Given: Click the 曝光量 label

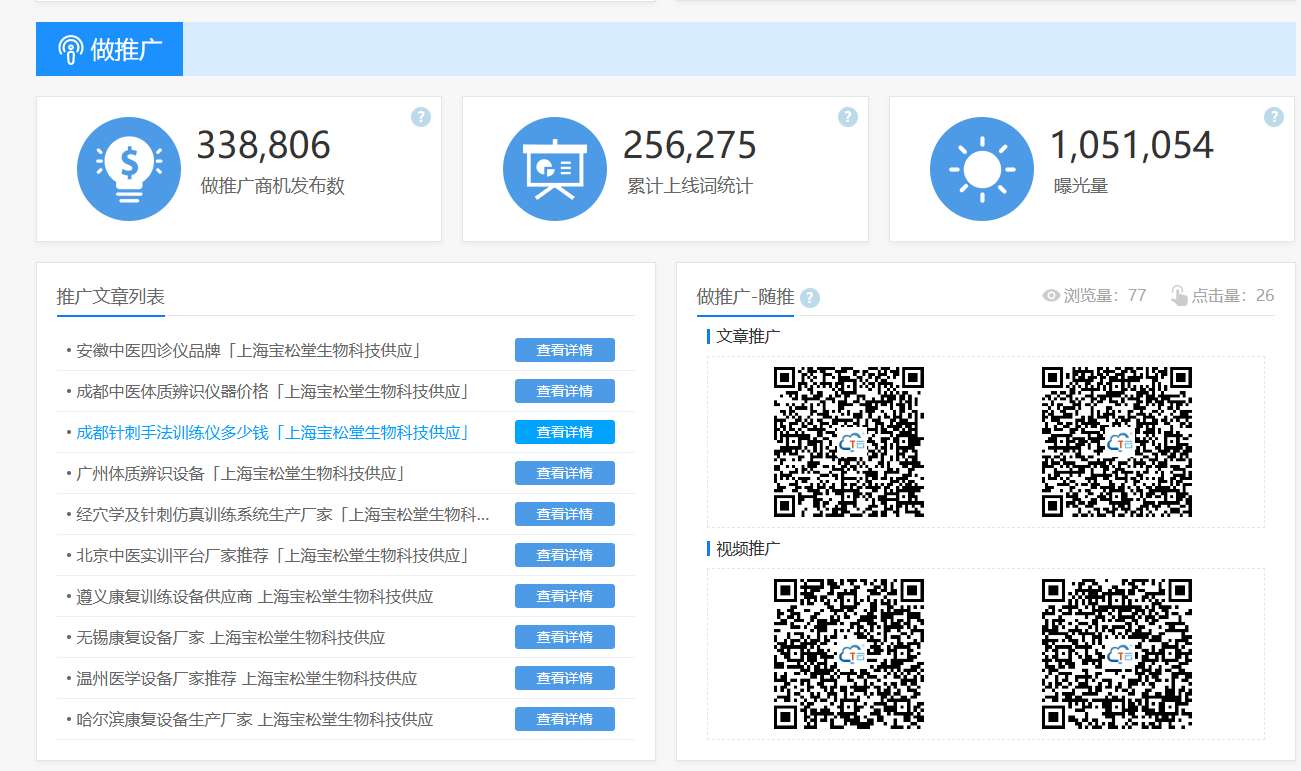Looking at the screenshot, I should pyautogui.click(x=1081, y=186).
